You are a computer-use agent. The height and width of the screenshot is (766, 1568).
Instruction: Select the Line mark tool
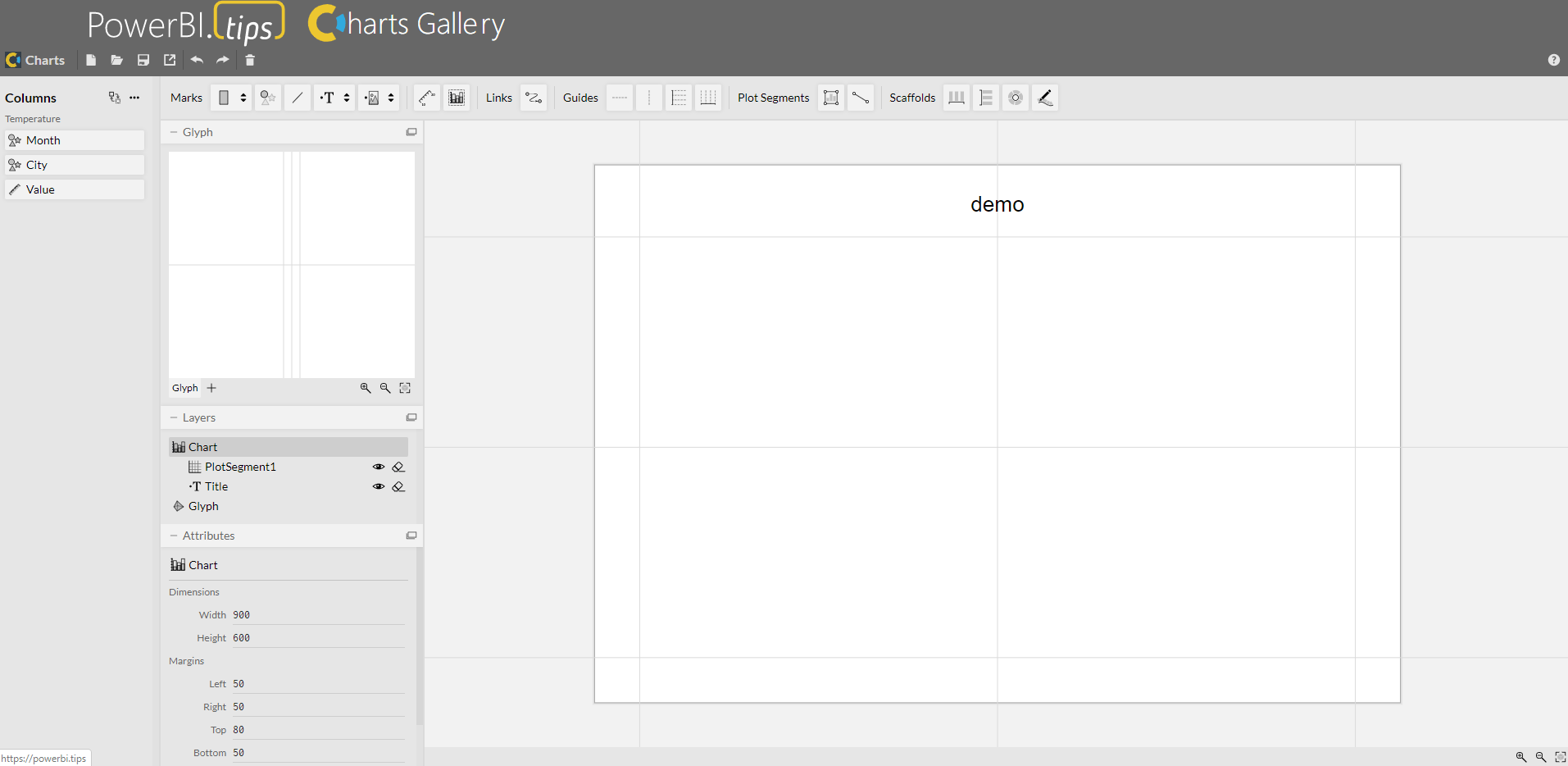click(298, 98)
